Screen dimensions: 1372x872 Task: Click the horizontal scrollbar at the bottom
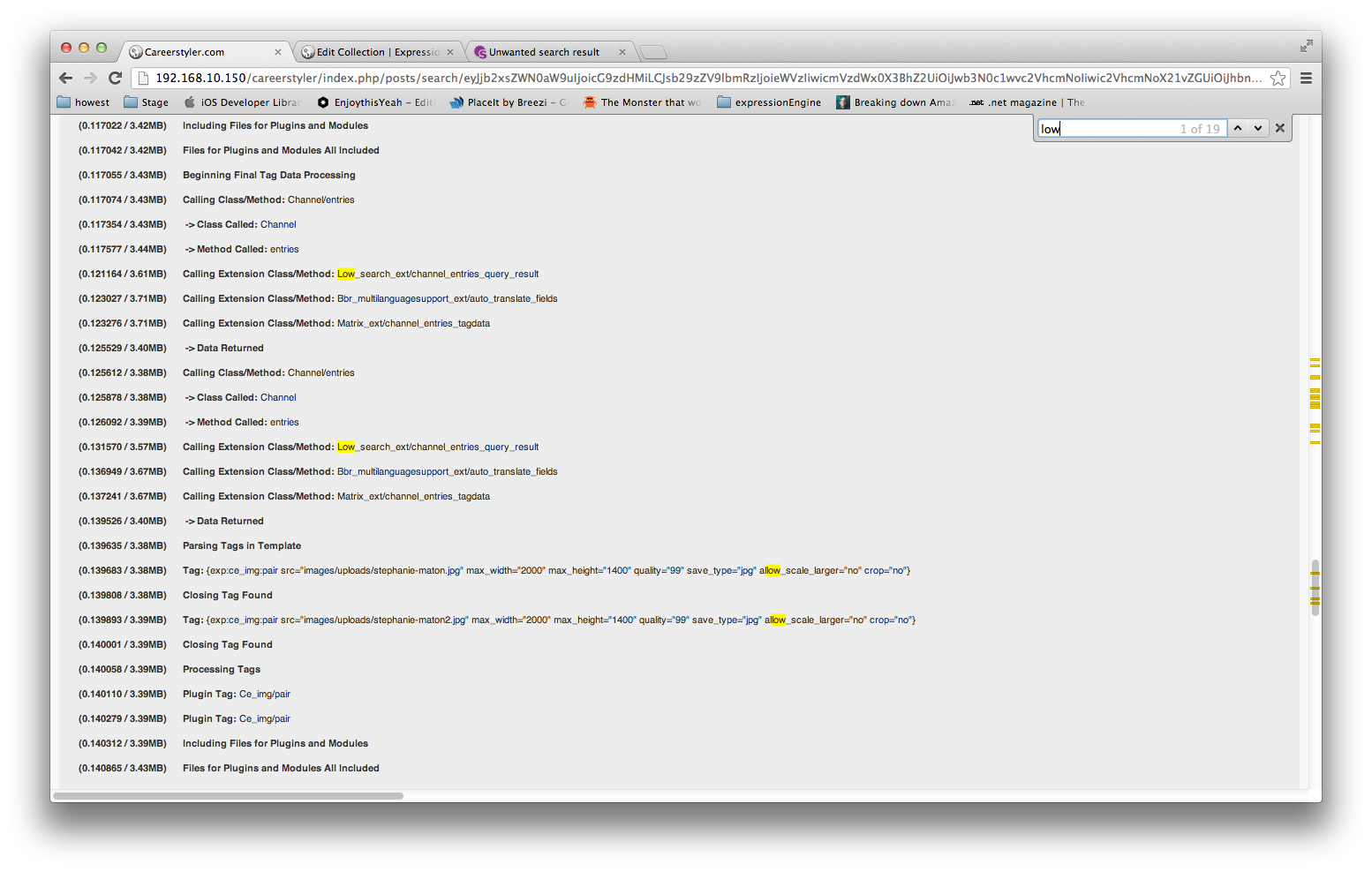coord(228,796)
